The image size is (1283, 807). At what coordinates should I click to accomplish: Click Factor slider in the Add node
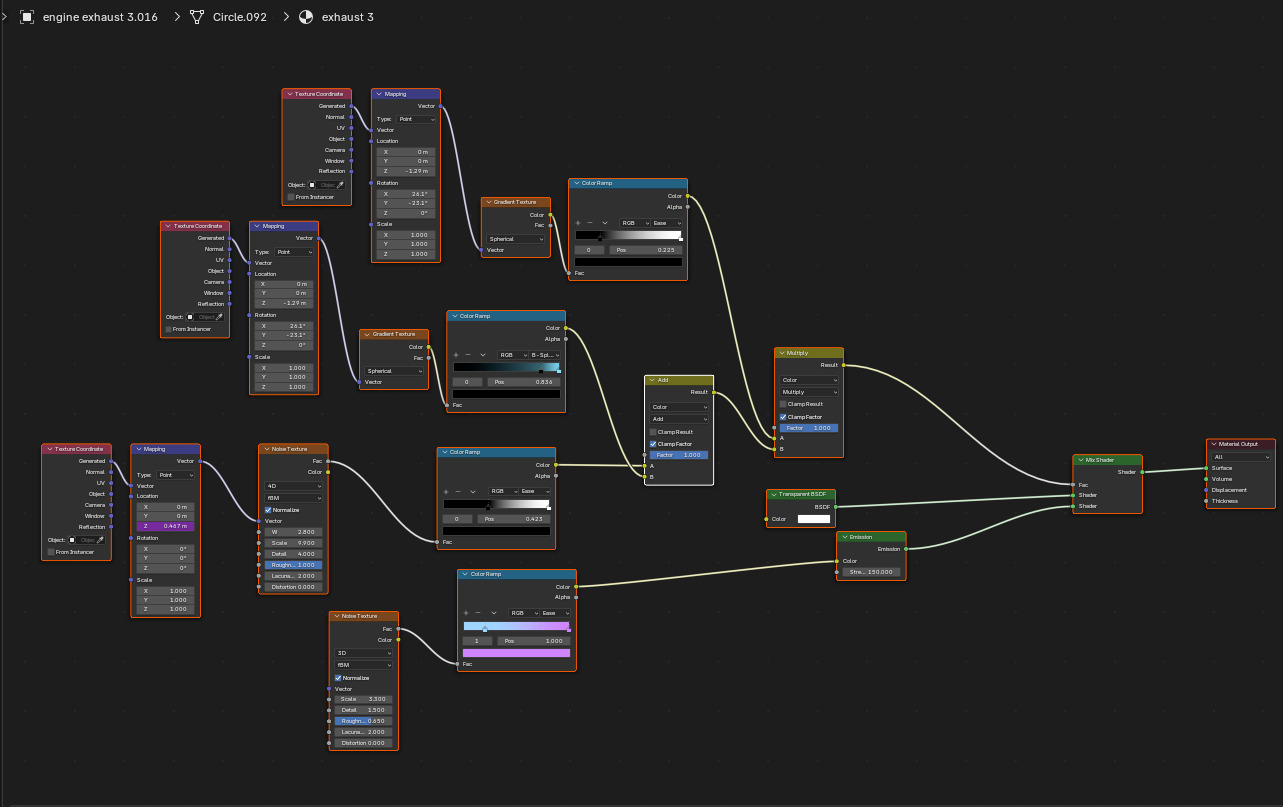point(679,455)
